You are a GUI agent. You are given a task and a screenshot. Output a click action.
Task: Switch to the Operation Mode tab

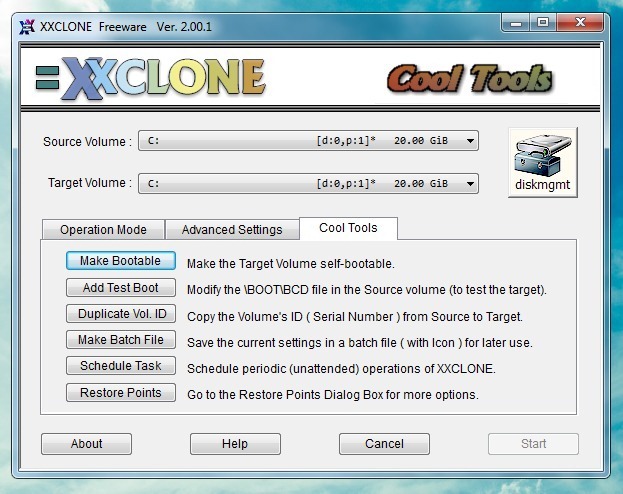pos(103,230)
